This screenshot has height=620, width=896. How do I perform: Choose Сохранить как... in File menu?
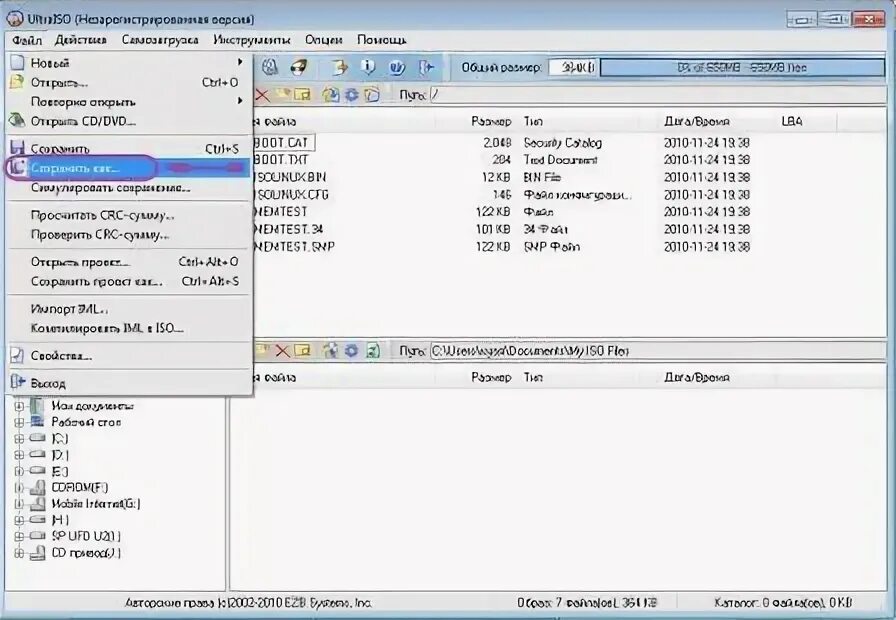[x=129, y=168]
